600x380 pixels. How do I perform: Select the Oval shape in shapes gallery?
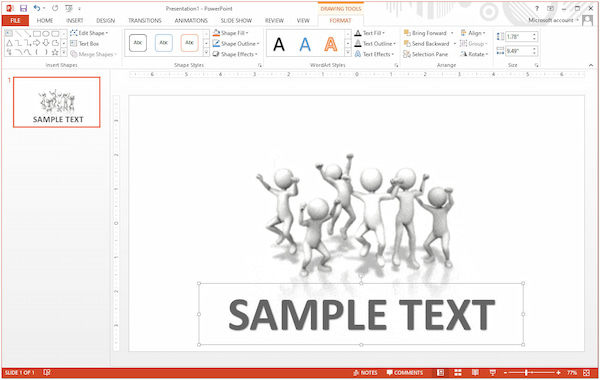click(46, 34)
